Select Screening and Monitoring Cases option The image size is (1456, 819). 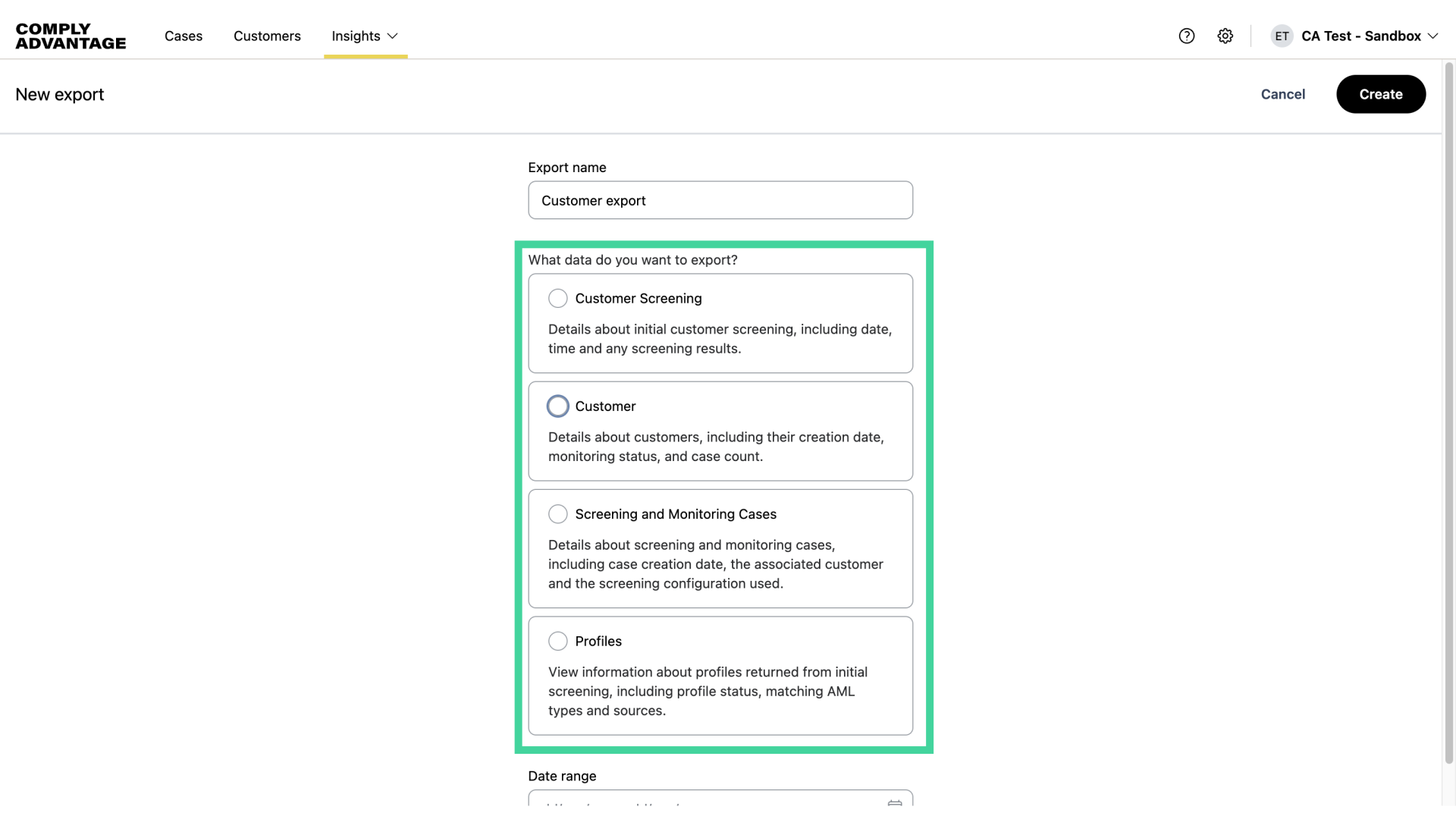[557, 513]
